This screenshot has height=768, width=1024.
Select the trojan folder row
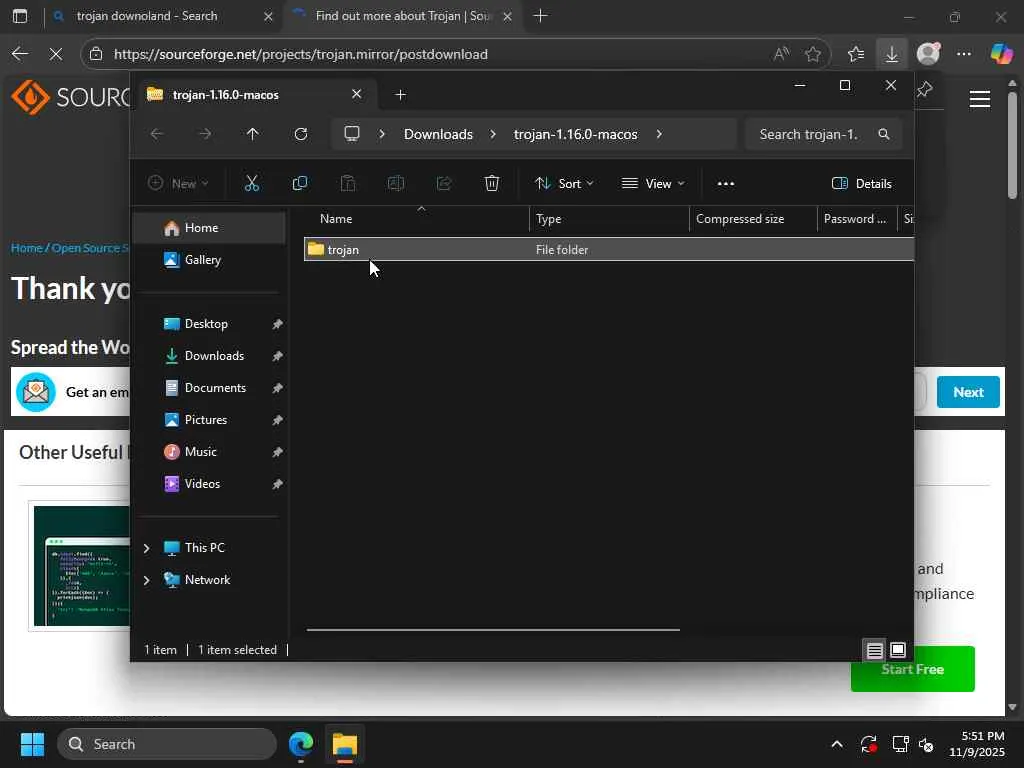point(609,249)
